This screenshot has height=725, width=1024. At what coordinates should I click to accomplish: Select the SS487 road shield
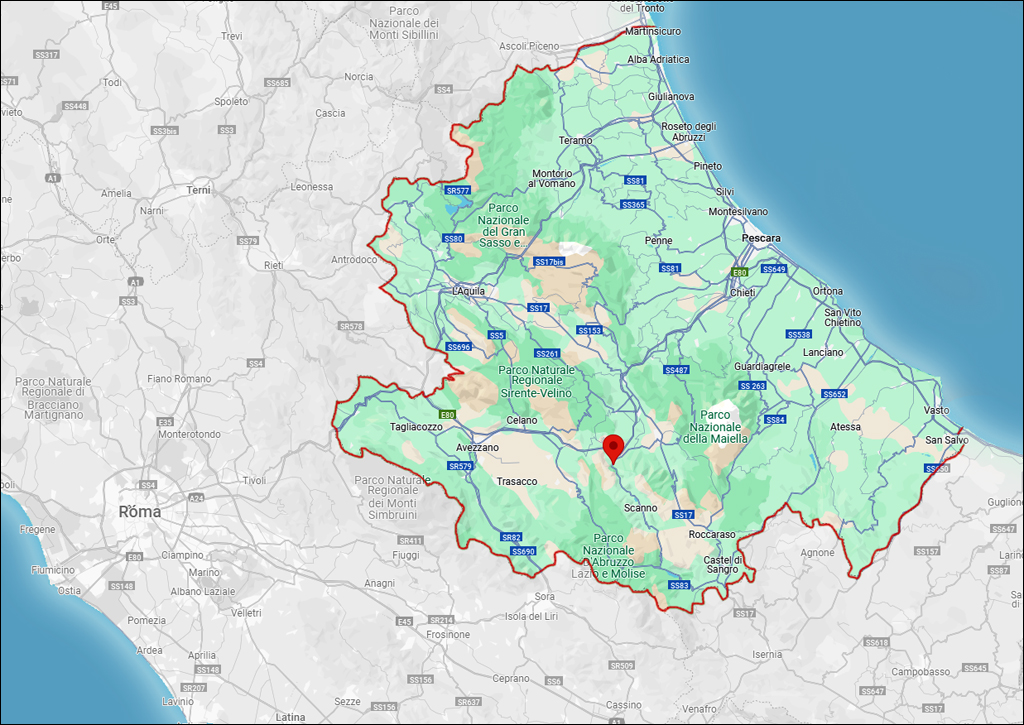click(677, 370)
